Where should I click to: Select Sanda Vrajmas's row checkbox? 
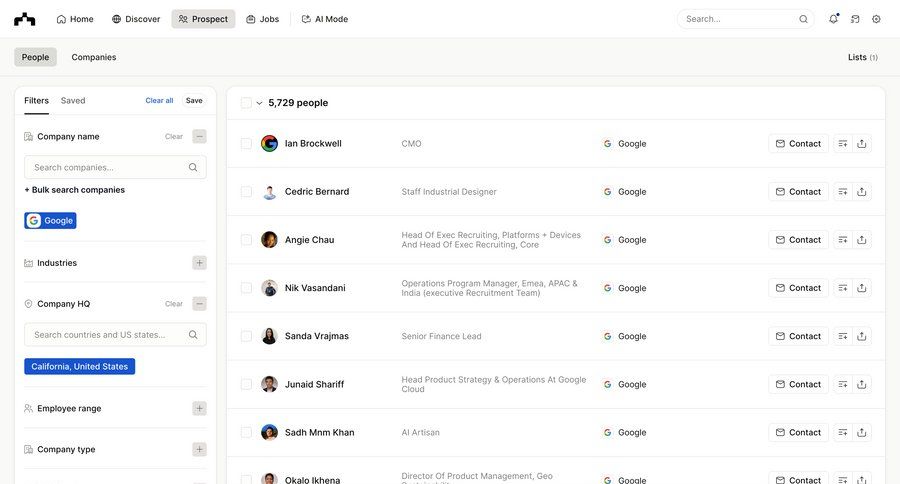[x=246, y=336]
